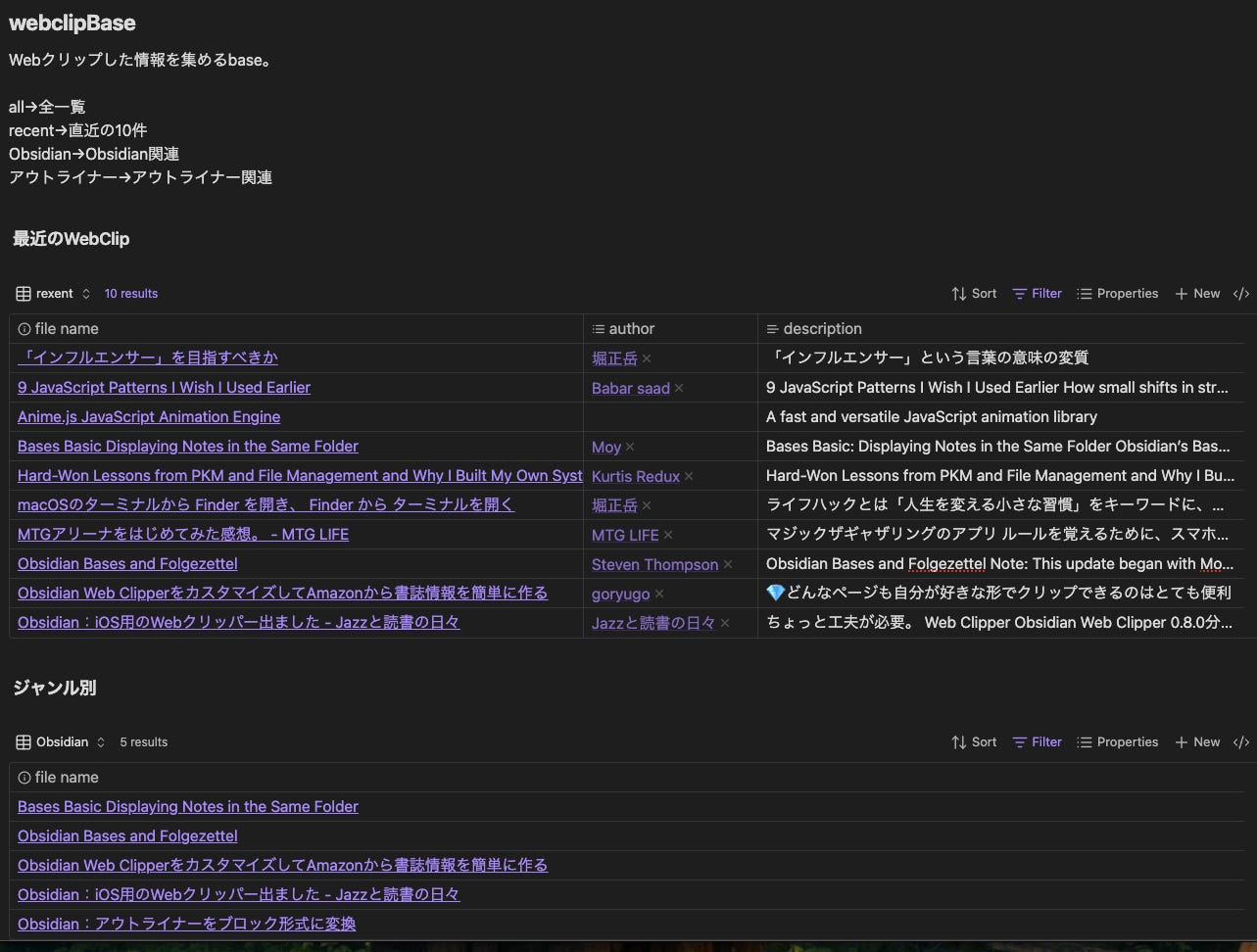Remove author goryugo
This screenshot has height=952, width=1257.
(x=659, y=594)
